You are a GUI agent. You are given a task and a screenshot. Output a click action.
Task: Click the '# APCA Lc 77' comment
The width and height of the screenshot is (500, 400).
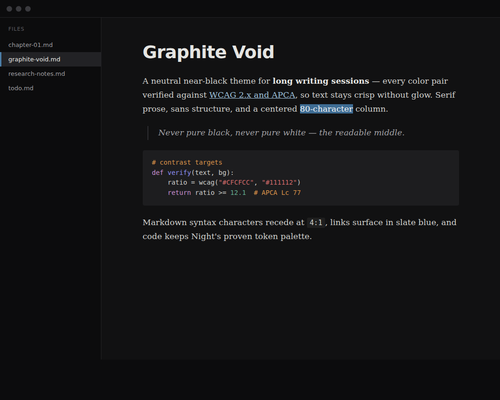[277, 193]
